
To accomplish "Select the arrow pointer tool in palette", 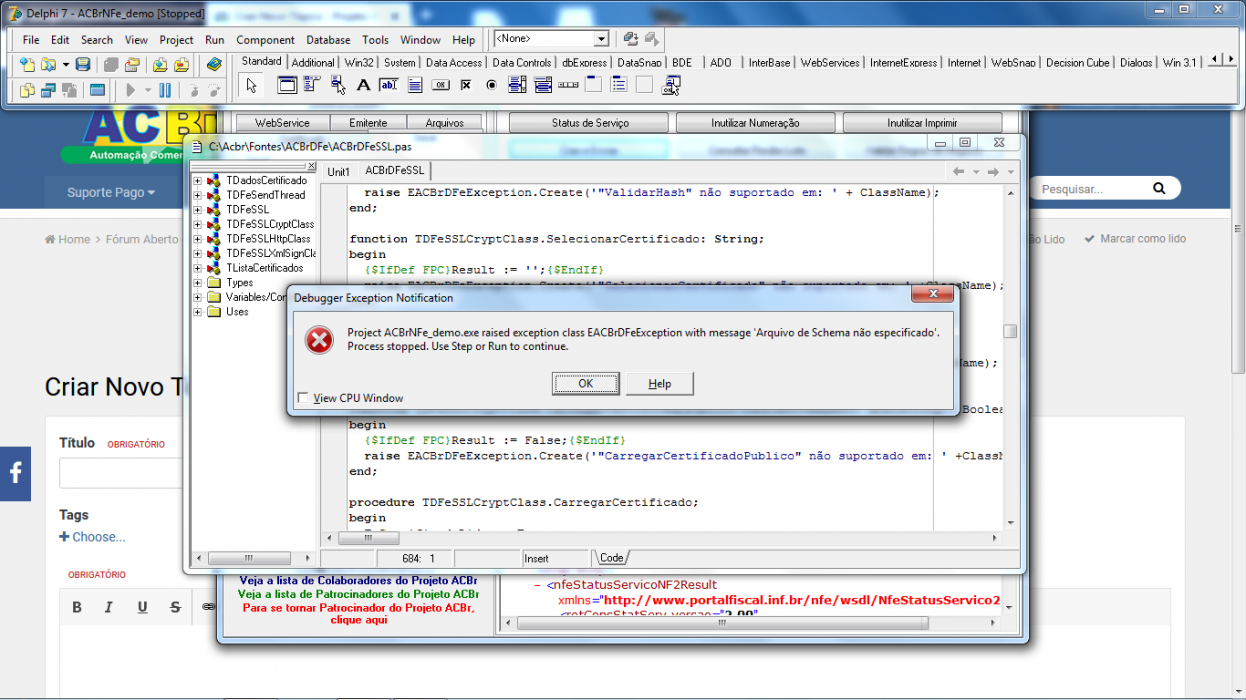I will [251, 86].
